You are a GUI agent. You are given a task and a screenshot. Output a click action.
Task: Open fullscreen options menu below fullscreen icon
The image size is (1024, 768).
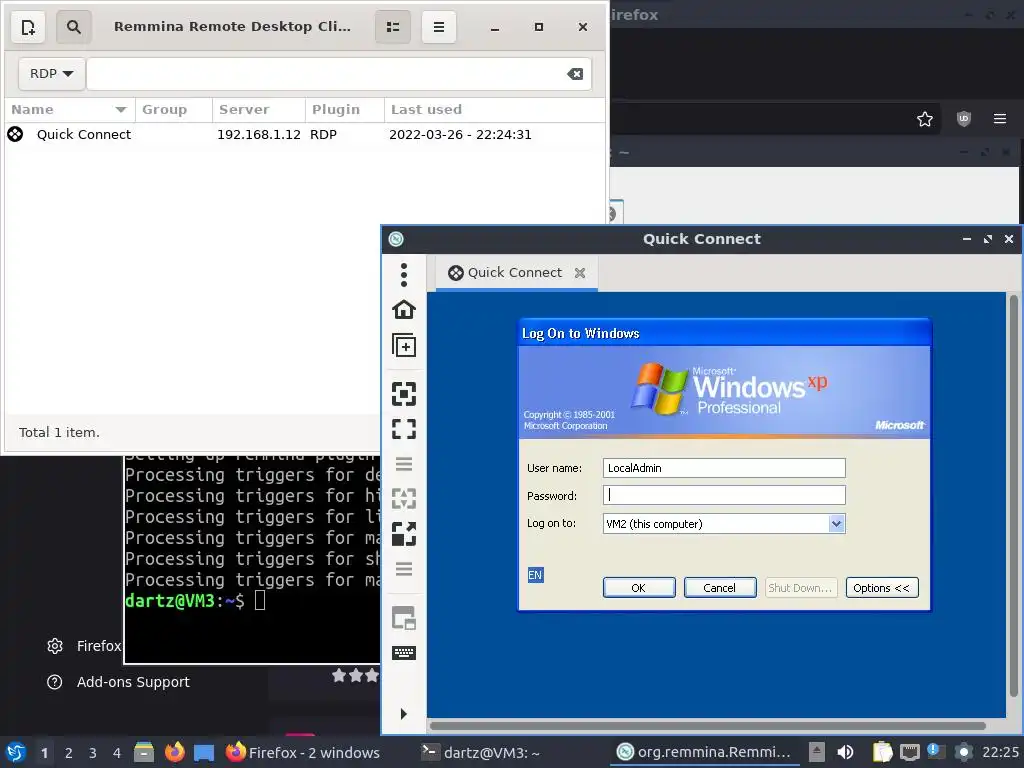[x=404, y=464]
